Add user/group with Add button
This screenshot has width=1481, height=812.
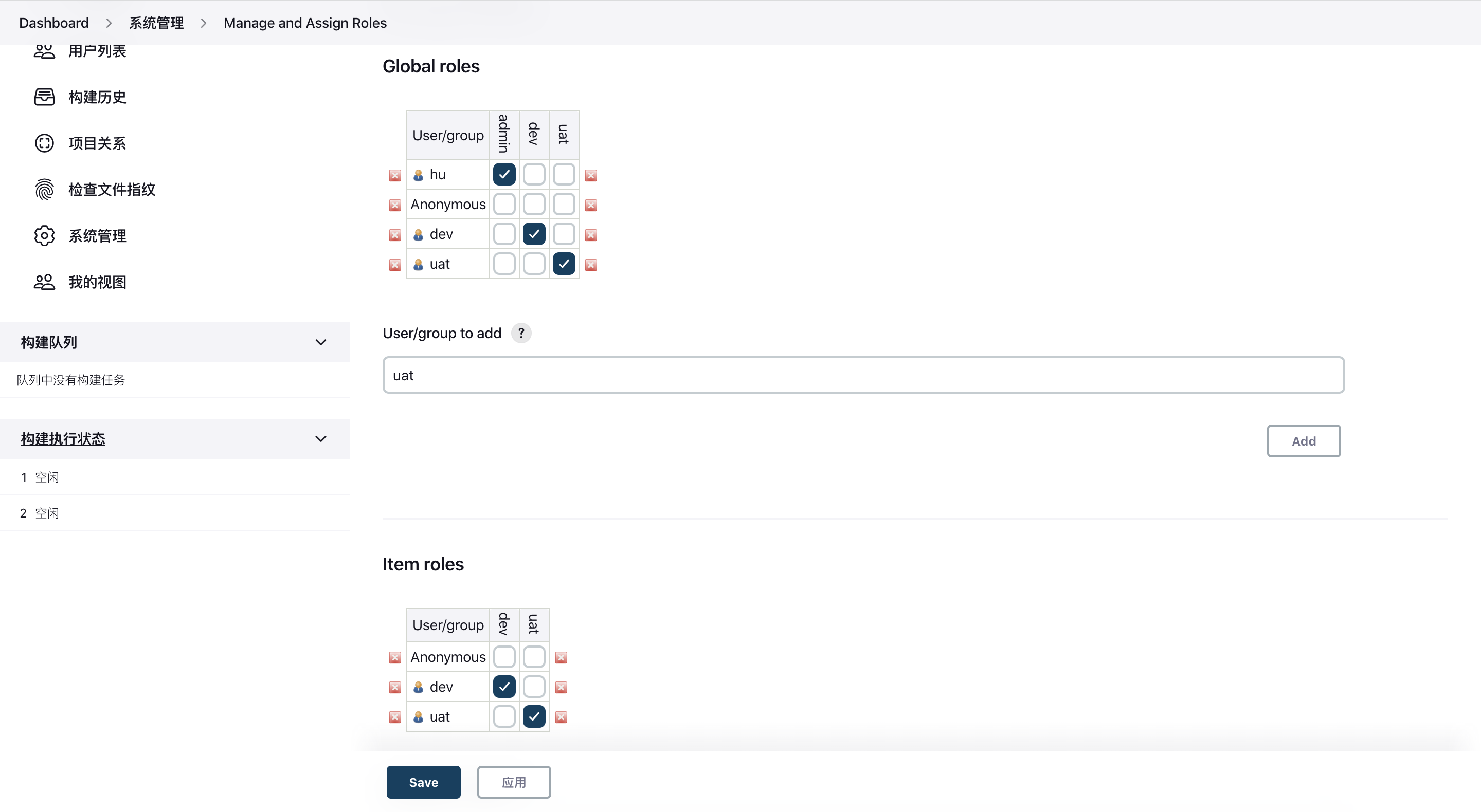coord(1304,441)
